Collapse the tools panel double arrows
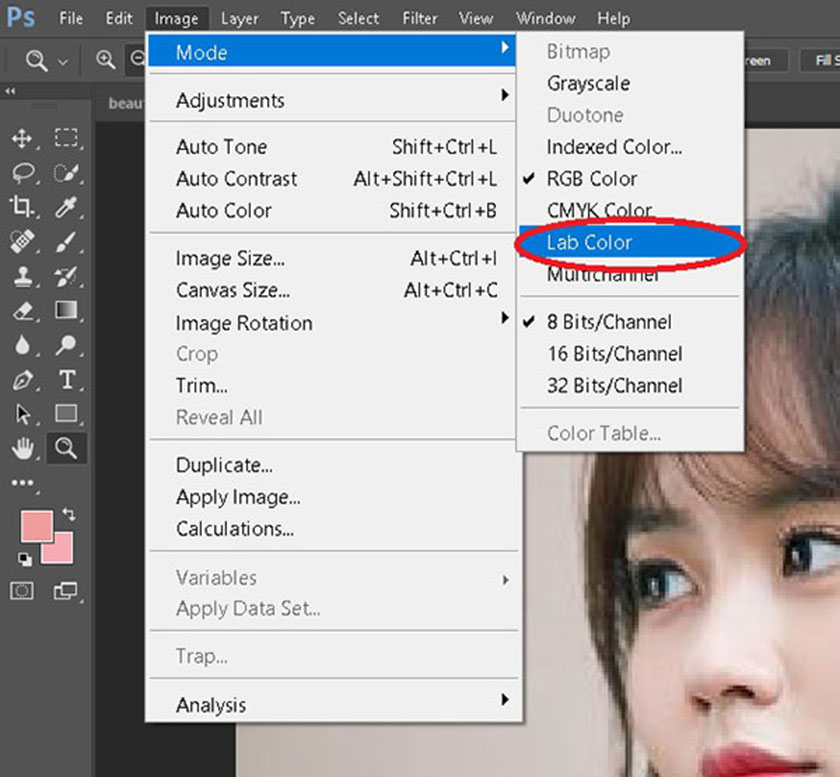840x777 pixels. tap(10, 91)
